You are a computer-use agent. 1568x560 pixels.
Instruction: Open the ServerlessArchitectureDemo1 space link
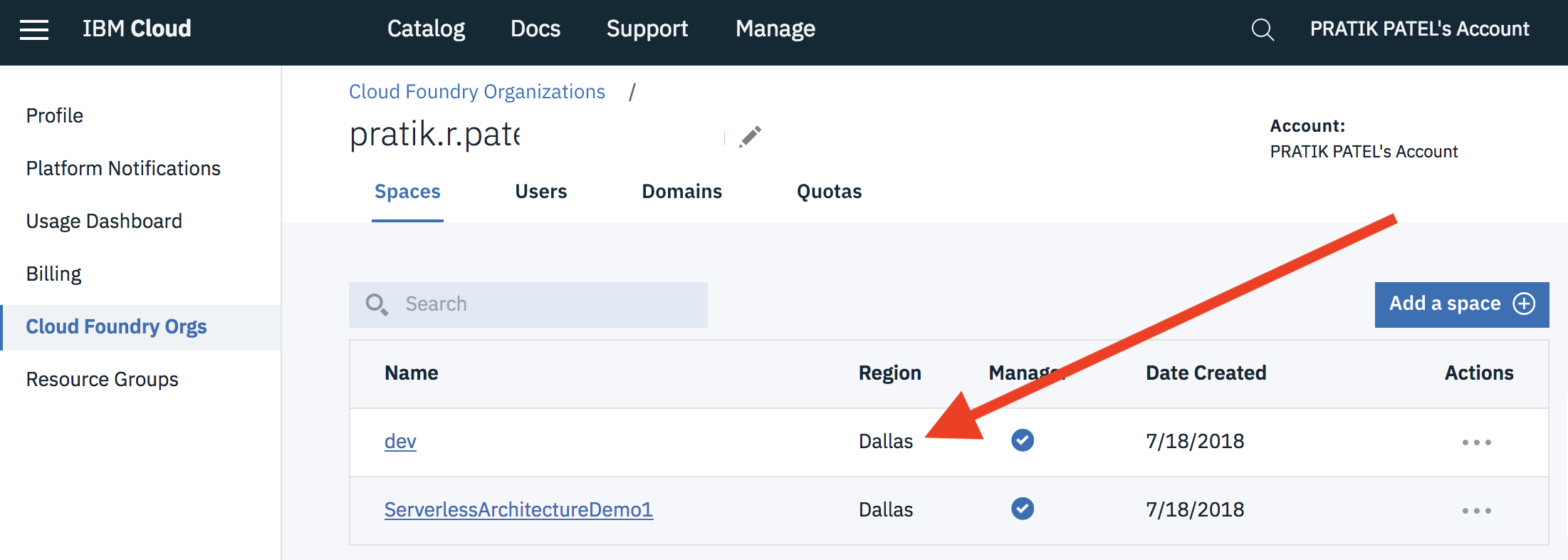click(x=518, y=509)
